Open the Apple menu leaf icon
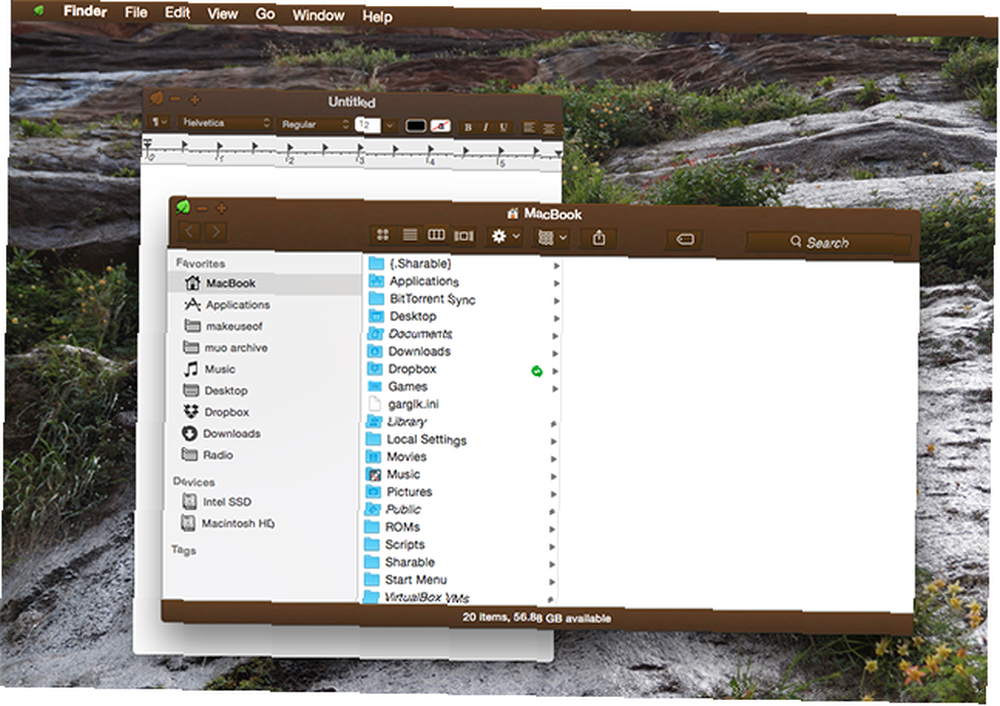 39,10
